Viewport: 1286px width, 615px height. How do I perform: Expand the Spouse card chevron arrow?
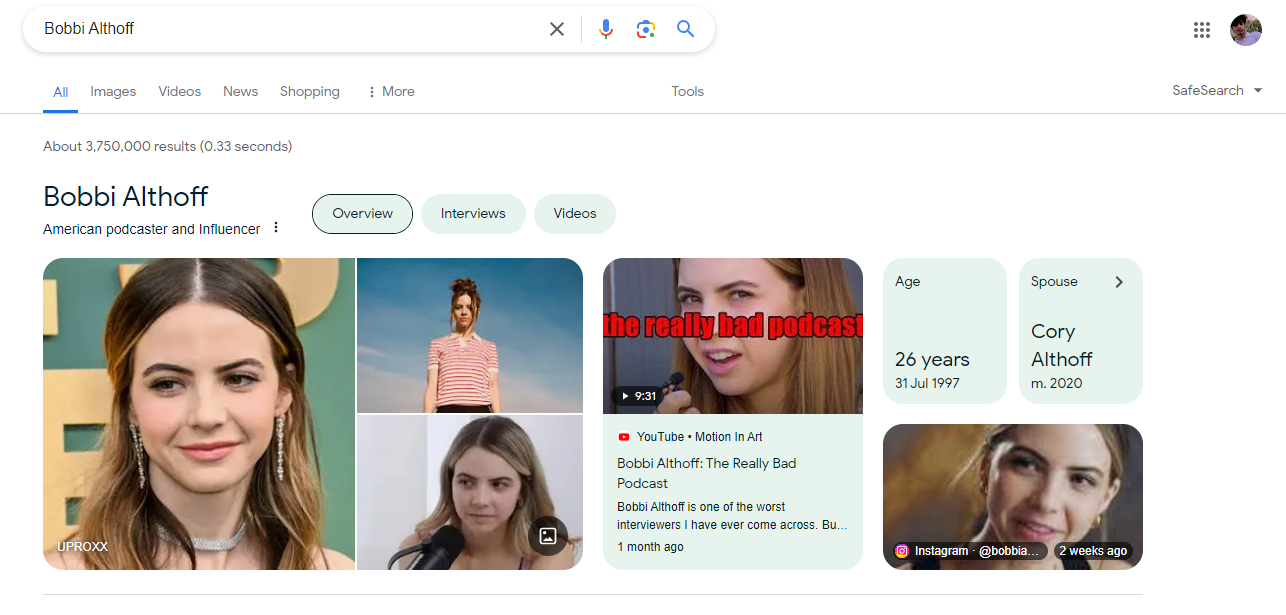point(1119,282)
